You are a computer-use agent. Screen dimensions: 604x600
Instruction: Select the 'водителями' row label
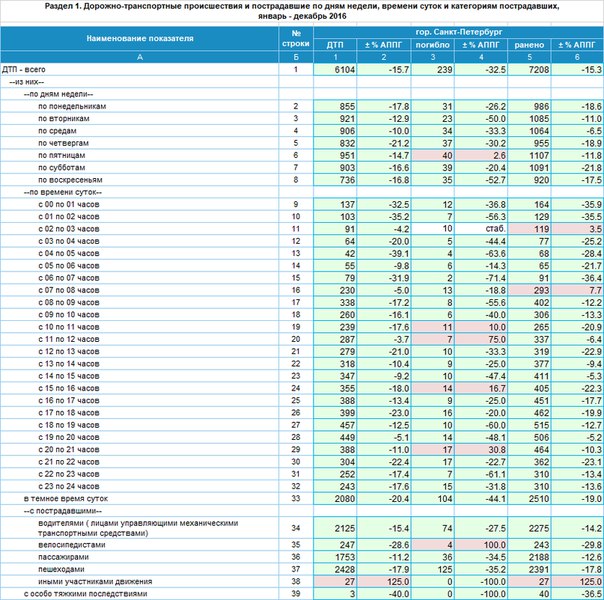pyautogui.click(x=138, y=528)
